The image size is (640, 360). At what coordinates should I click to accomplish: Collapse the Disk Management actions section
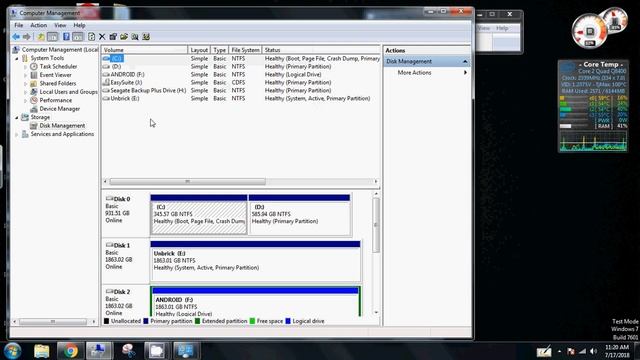click(x=465, y=62)
